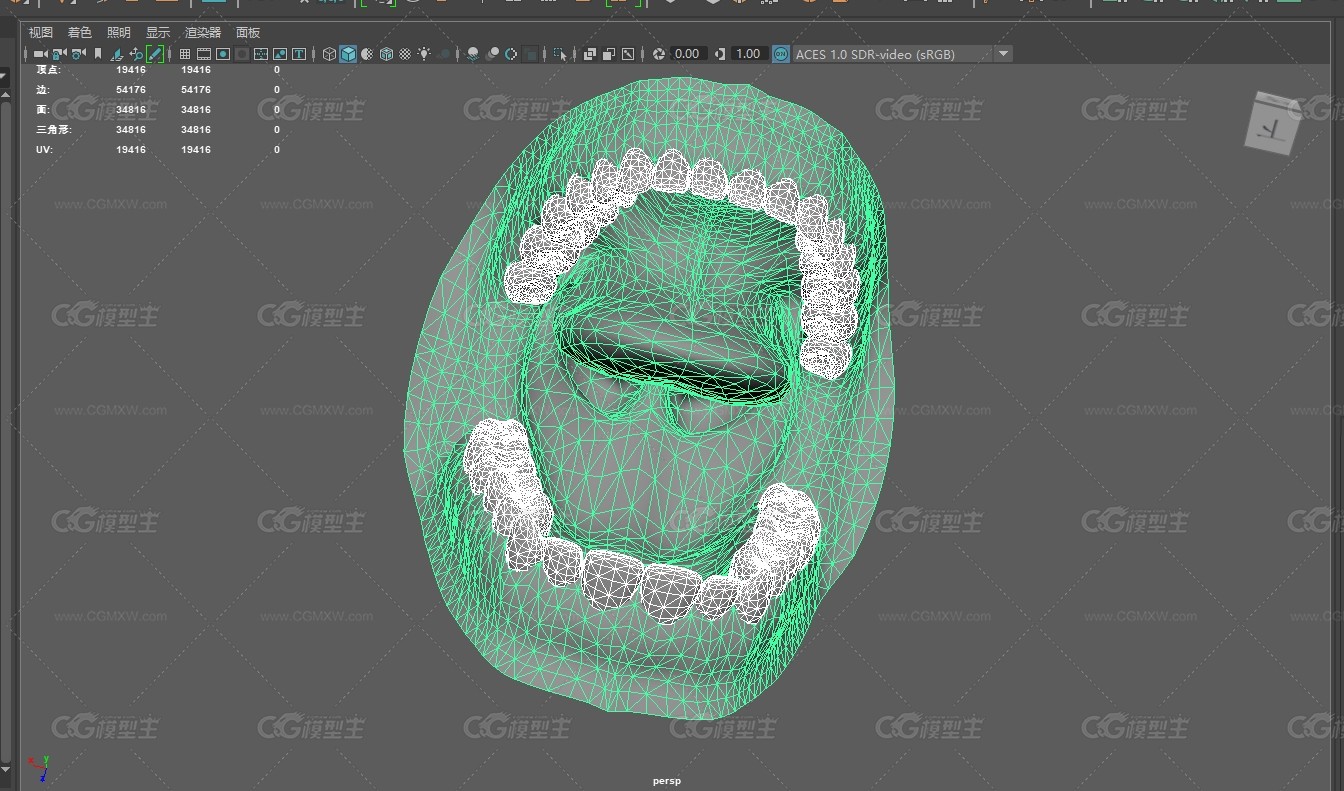The image size is (1344, 791).
Task: Open the 面板 (Panels) menu
Action: pyautogui.click(x=248, y=33)
